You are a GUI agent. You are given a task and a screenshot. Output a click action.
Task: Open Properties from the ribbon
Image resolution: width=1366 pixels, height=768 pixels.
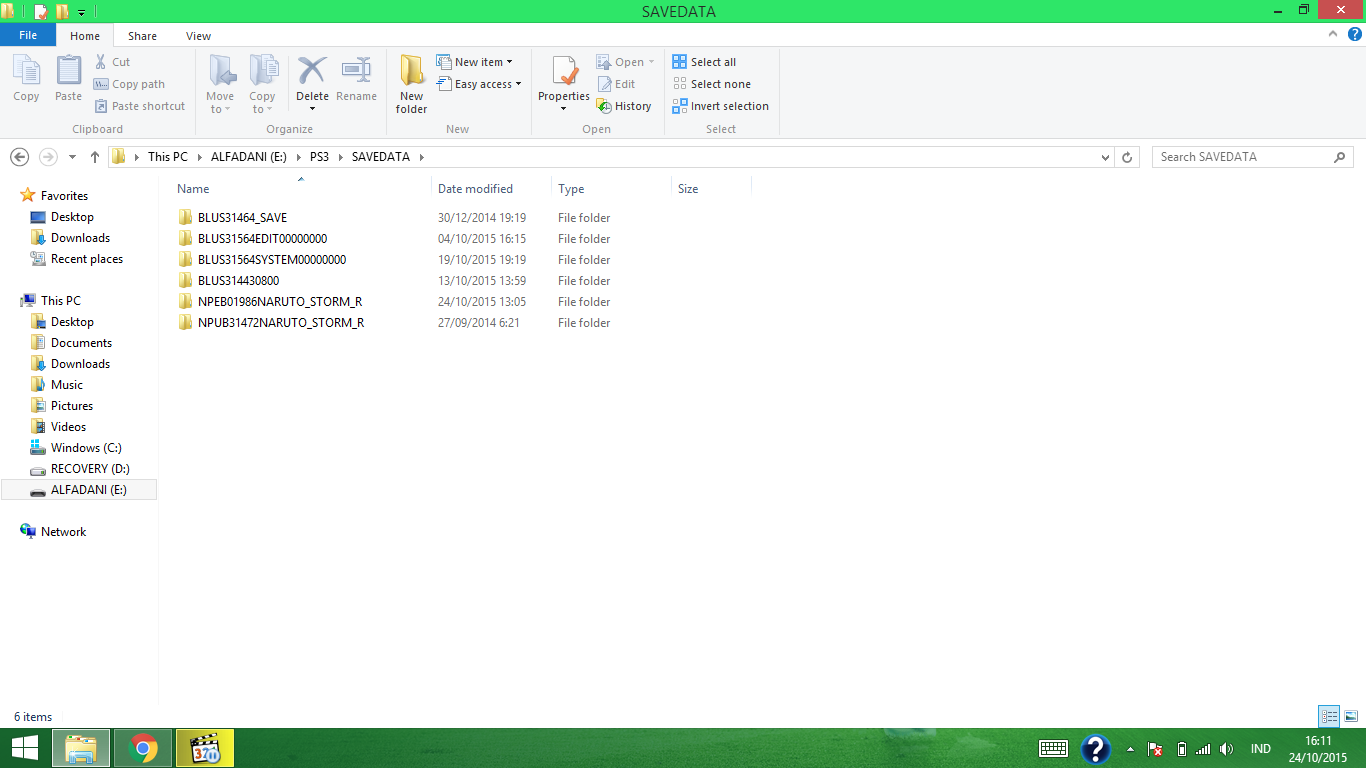click(x=562, y=80)
